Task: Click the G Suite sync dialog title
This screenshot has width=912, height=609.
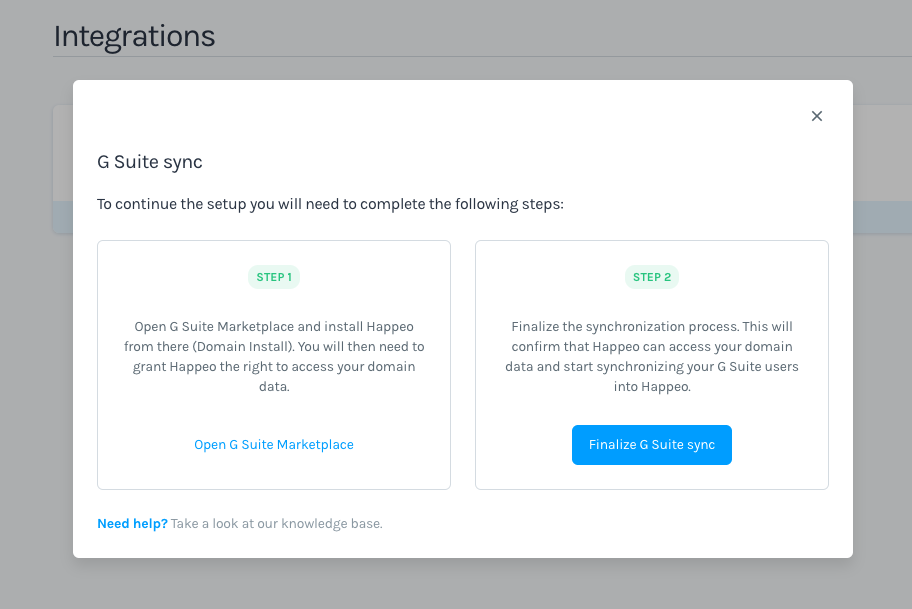Action: coord(150,162)
